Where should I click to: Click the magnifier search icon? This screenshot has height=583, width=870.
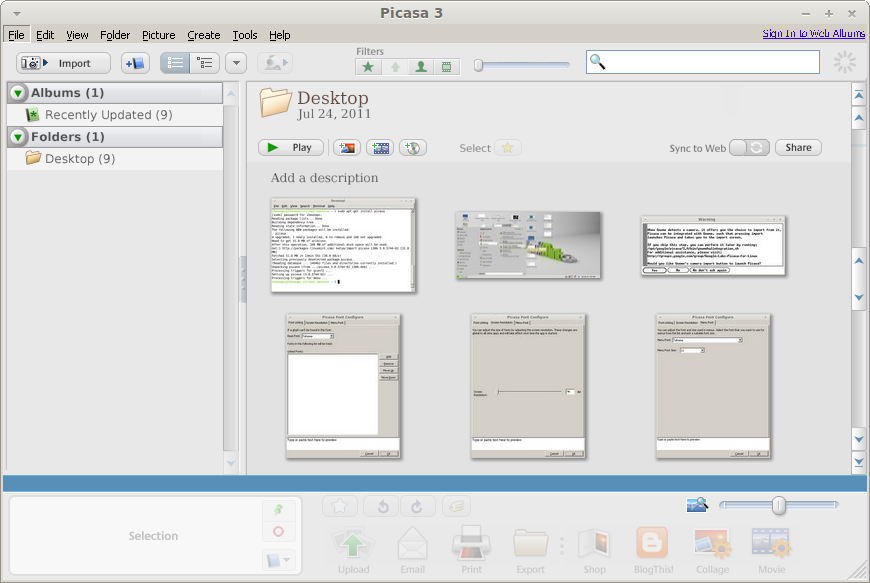pyautogui.click(x=598, y=62)
